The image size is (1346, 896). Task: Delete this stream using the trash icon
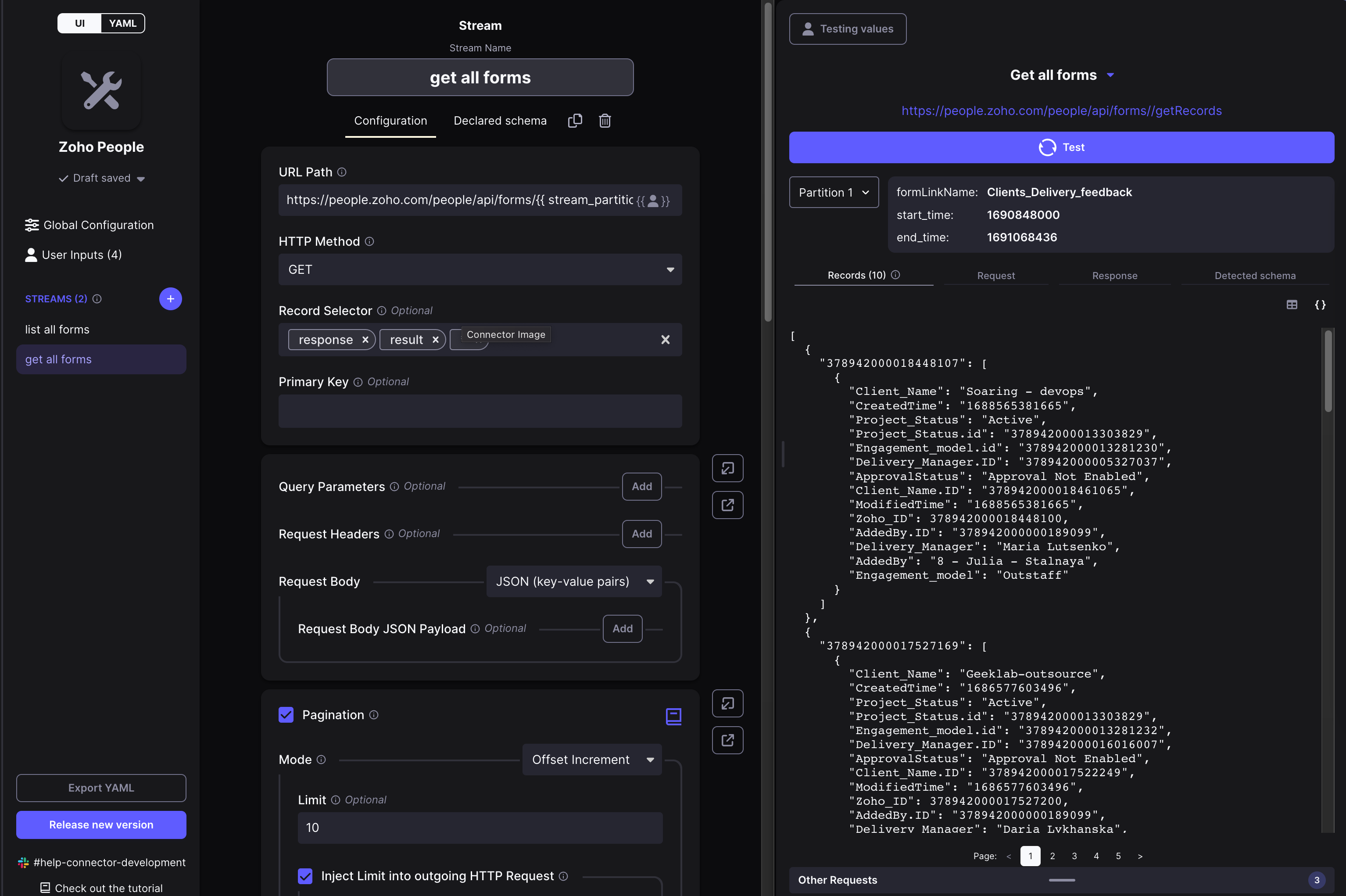click(x=605, y=121)
